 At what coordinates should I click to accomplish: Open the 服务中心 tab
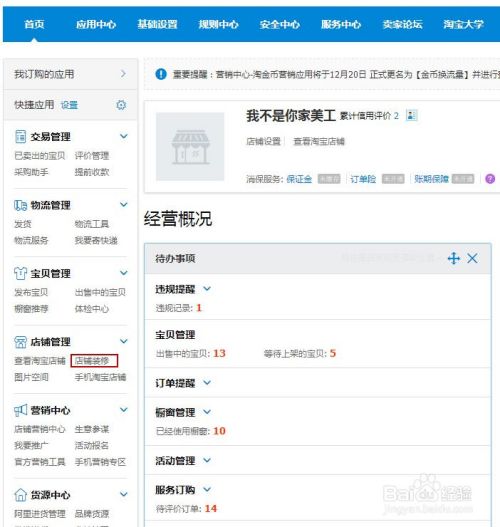(341, 24)
